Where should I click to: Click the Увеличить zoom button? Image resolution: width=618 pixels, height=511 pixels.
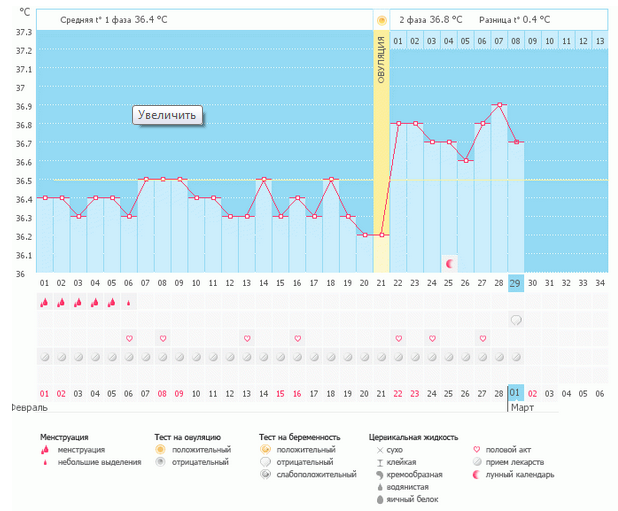[168, 115]
